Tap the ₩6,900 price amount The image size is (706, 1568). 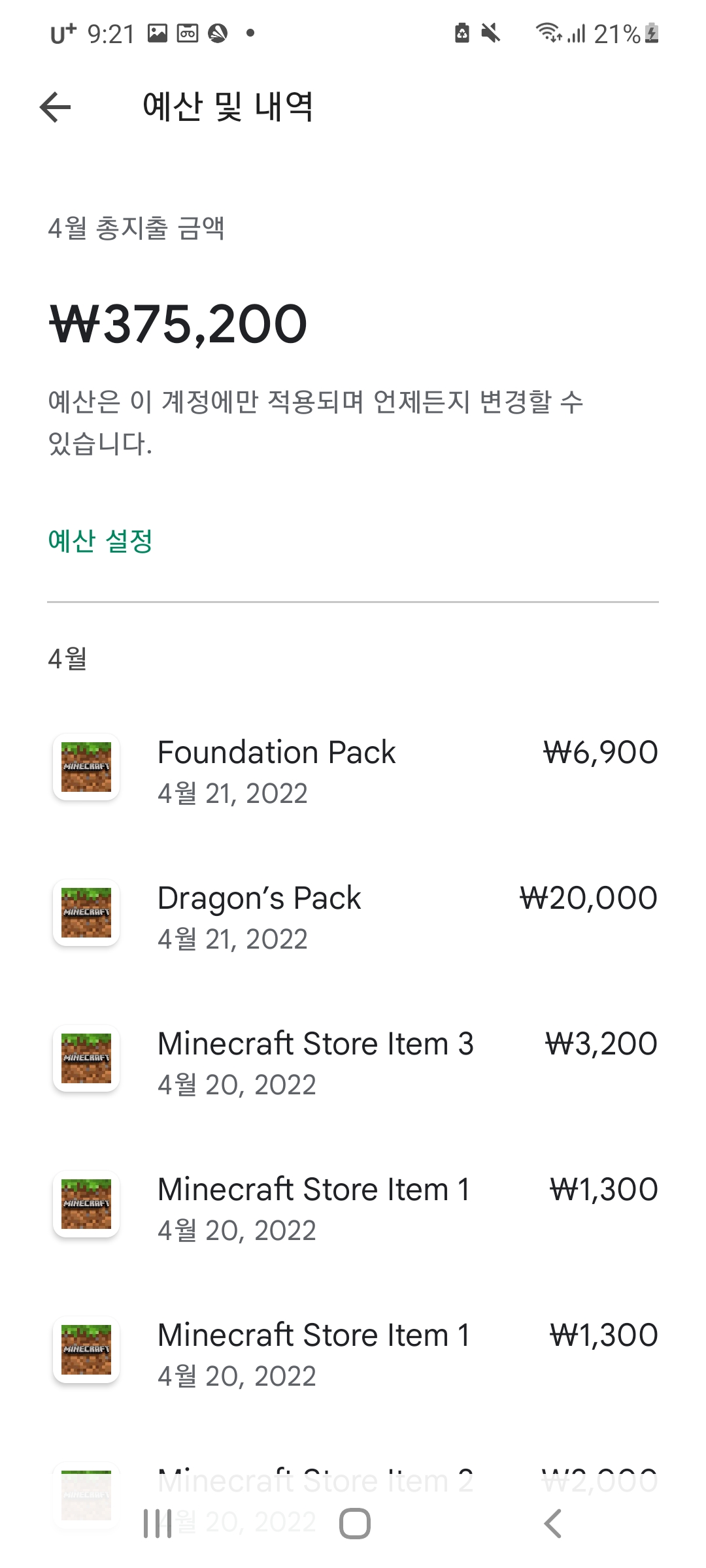(x=600, y=753)
